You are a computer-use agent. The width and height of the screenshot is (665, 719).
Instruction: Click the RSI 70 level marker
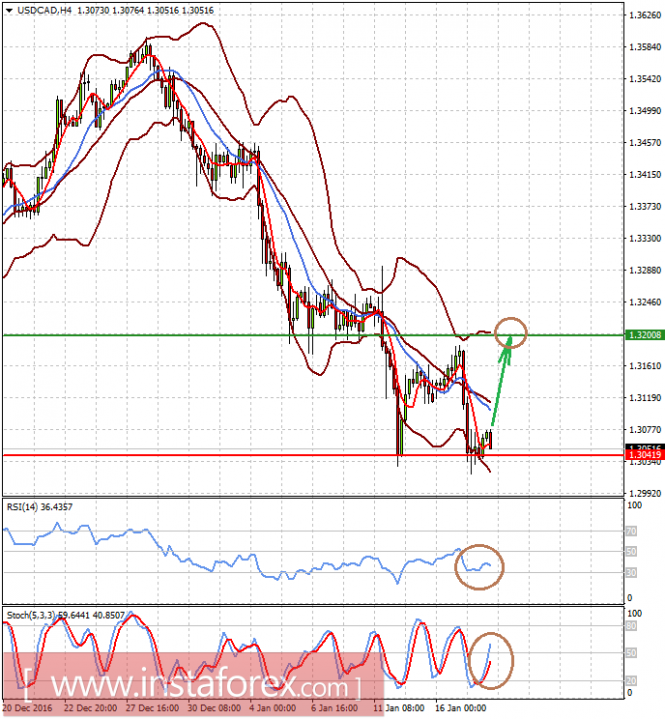pos(632,531)
